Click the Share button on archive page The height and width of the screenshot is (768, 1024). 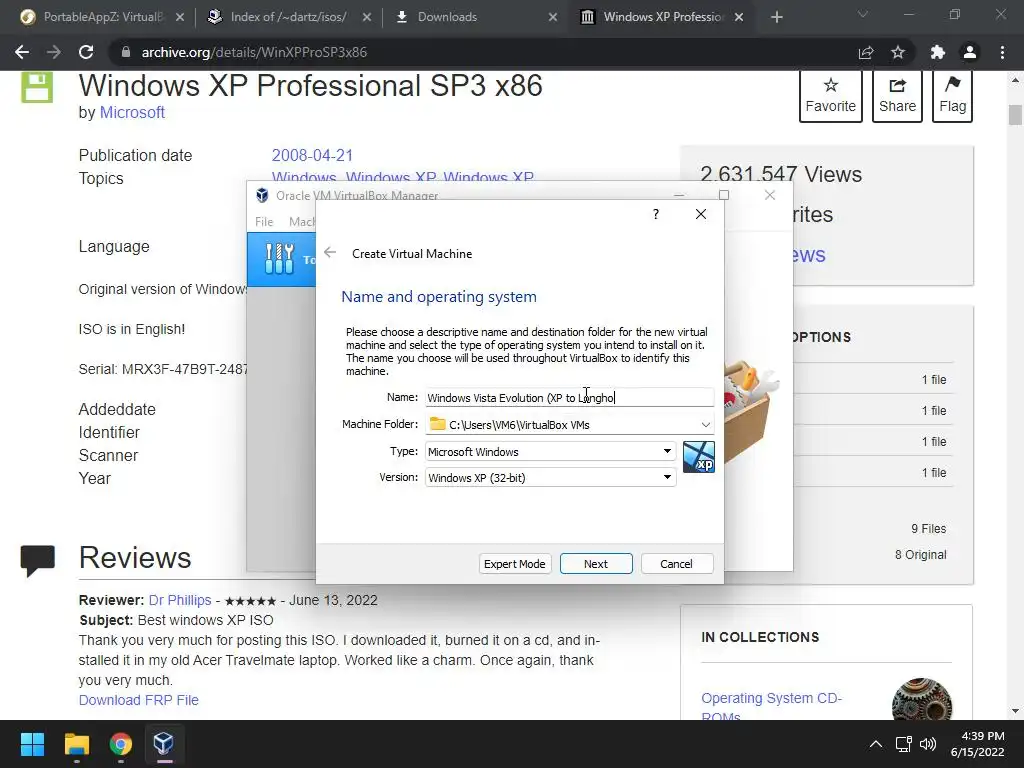(x=897, y=95)
